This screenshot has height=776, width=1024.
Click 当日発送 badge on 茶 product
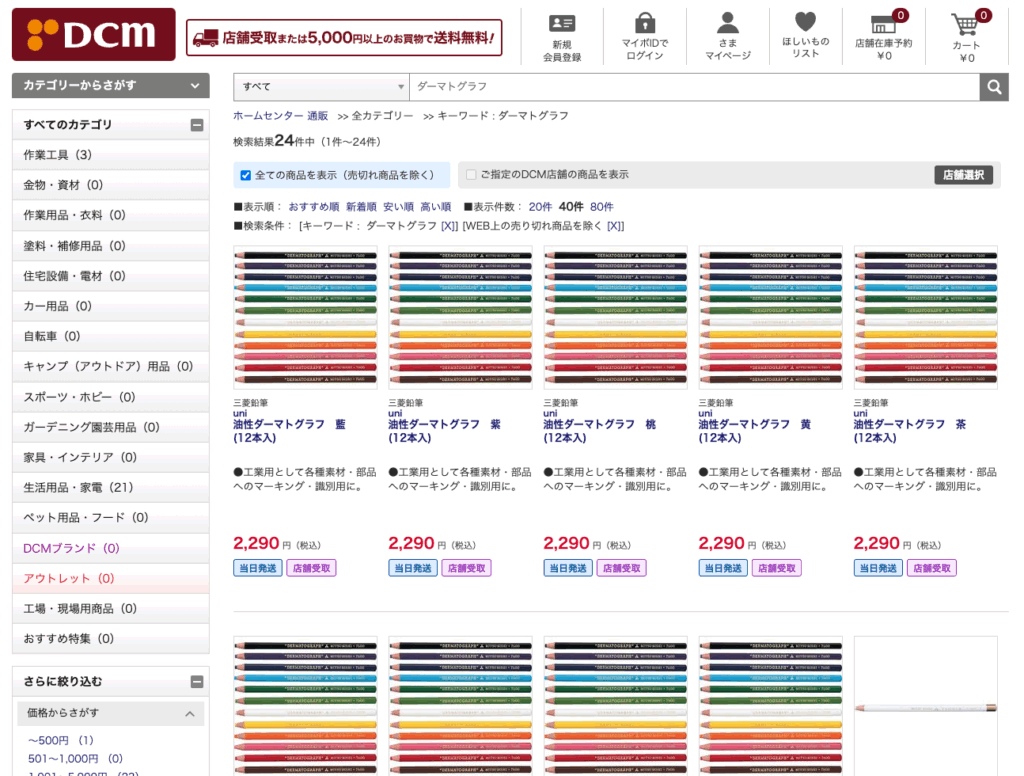point(878,568)
